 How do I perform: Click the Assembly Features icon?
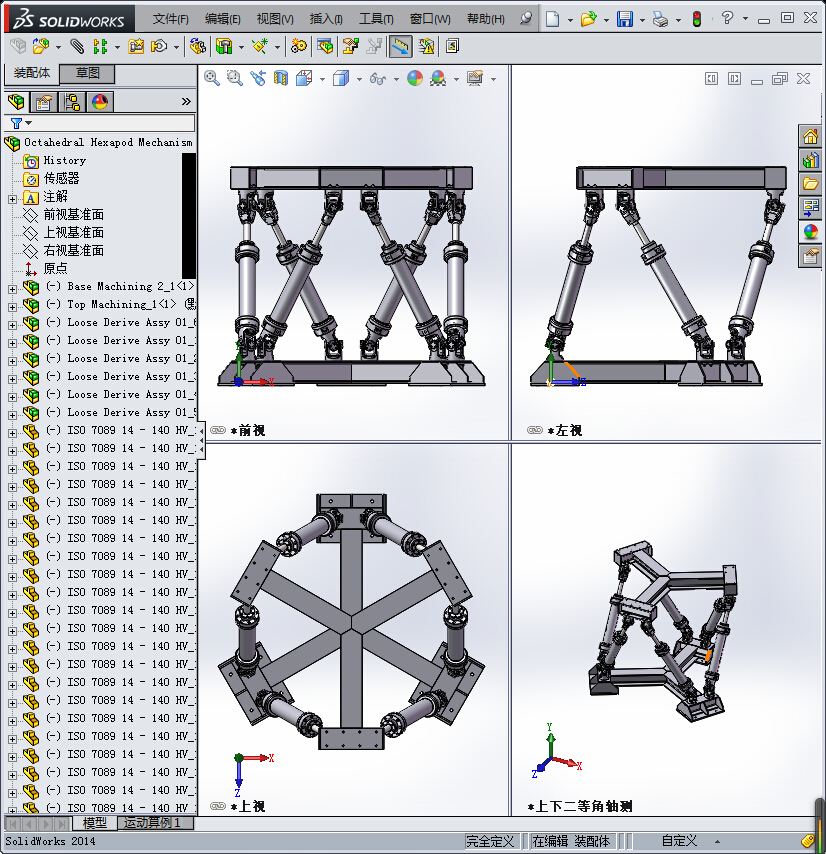(224, 46)
